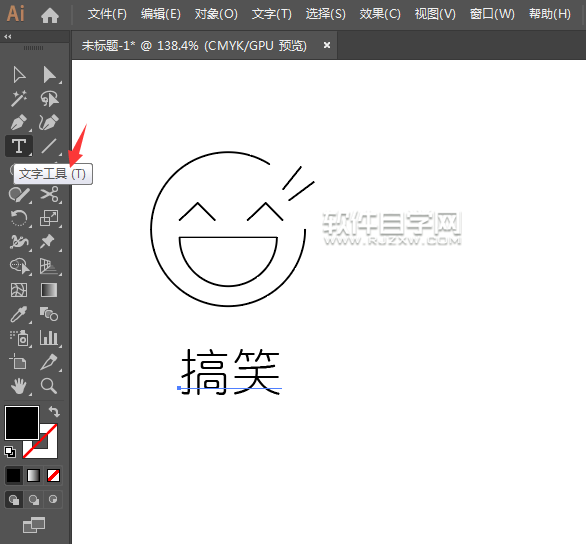Select the Gradient tool
Image resolution: width=586 pixels, height=544 pixels.
49,290
